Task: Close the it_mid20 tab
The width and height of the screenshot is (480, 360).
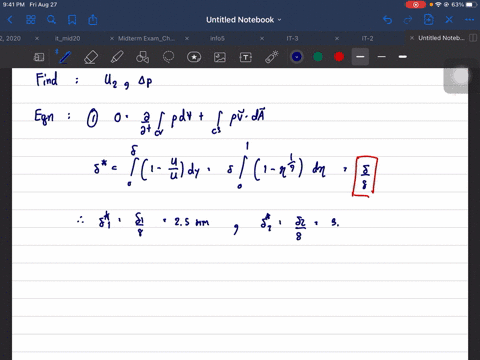Action: coord(37,38)
